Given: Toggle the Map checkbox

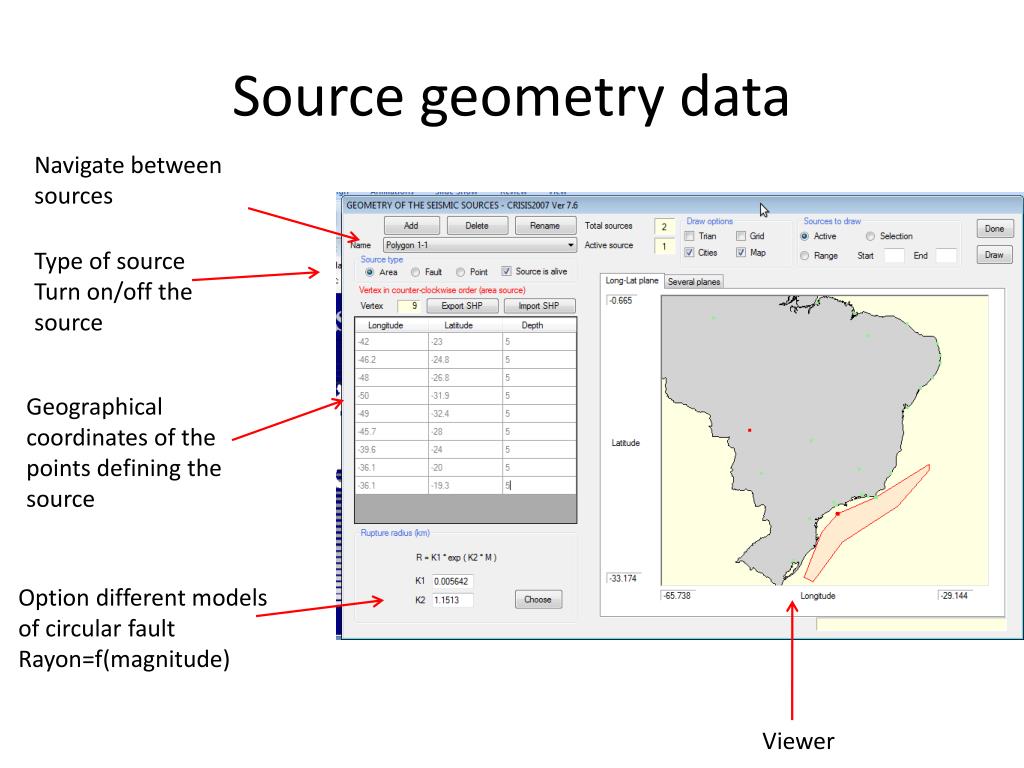Looking at the screenshot, I should pyautogui.click(x=741, y=252).
